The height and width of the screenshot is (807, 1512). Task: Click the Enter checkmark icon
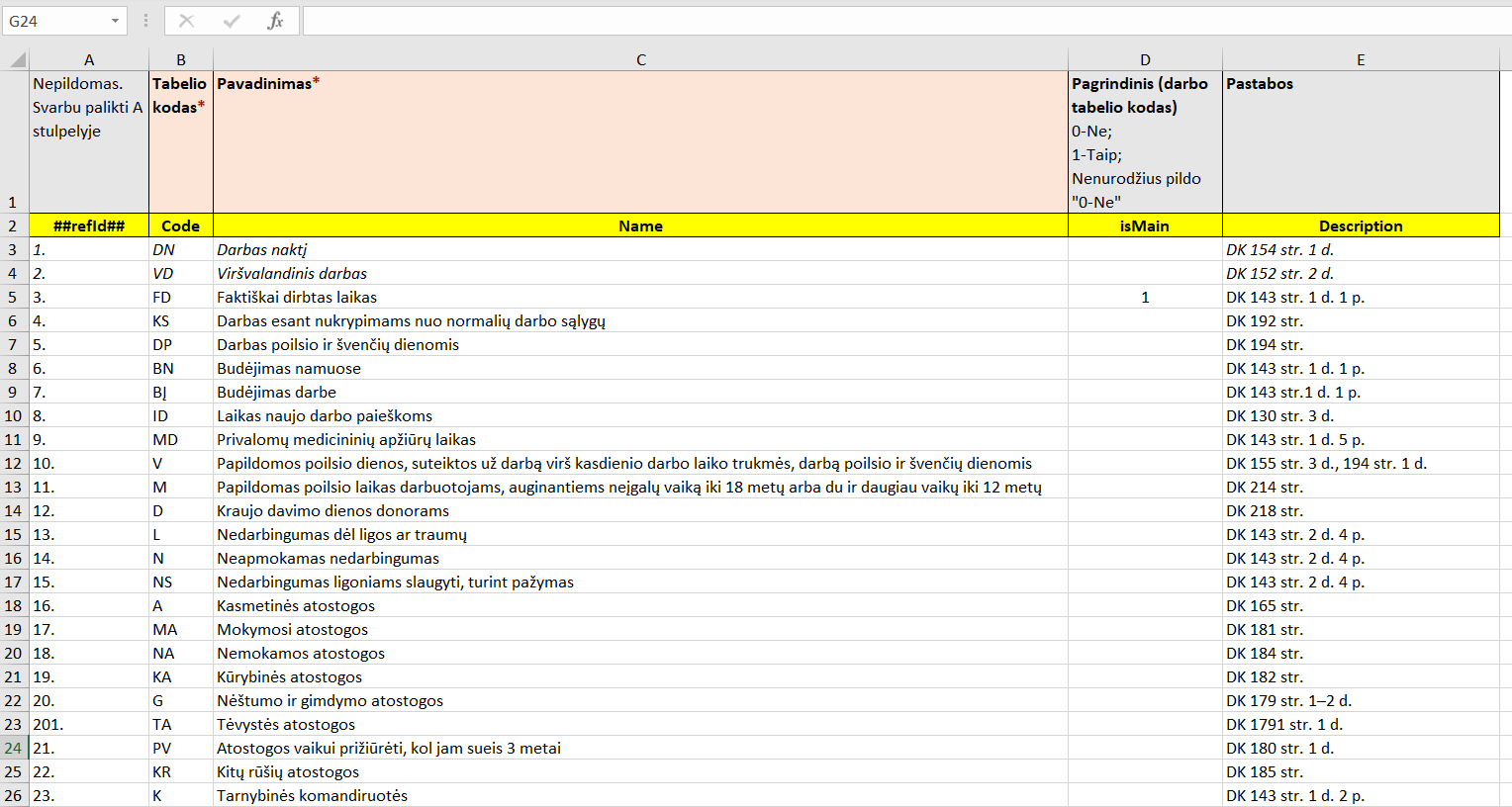(231, 21)
